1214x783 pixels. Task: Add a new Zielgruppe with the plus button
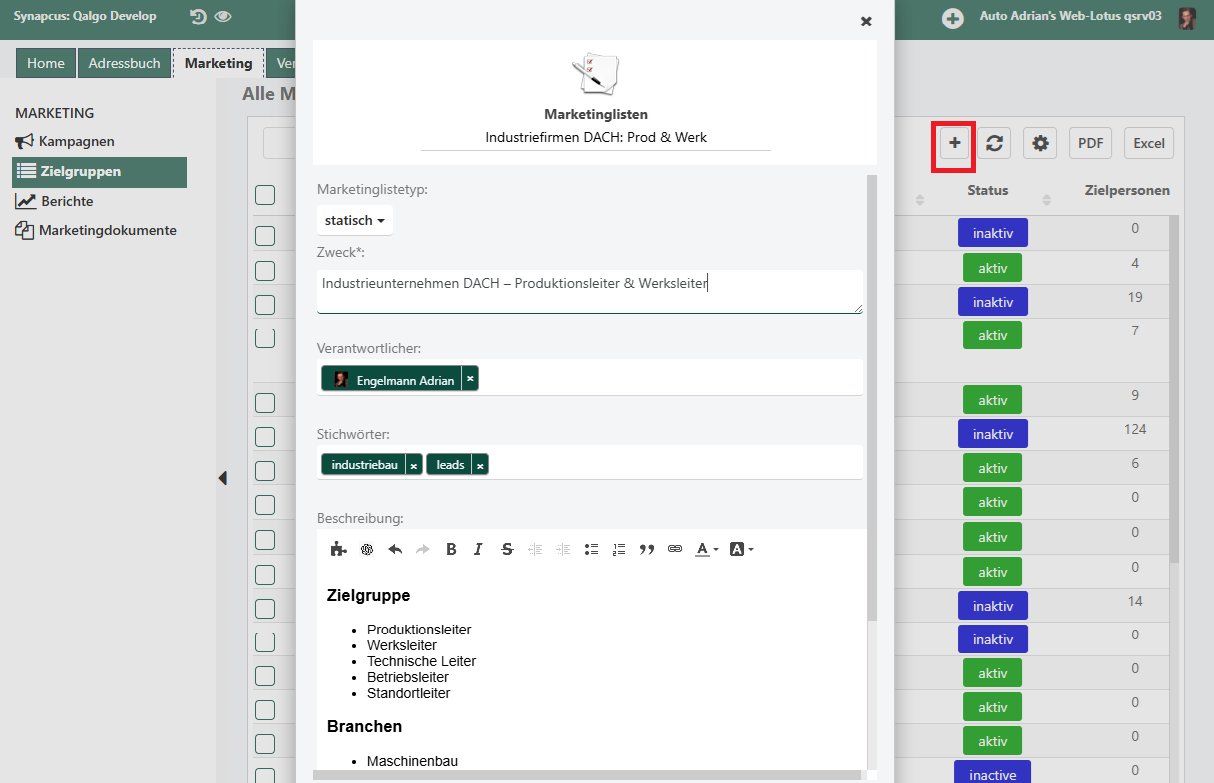(x=955, y=143)
